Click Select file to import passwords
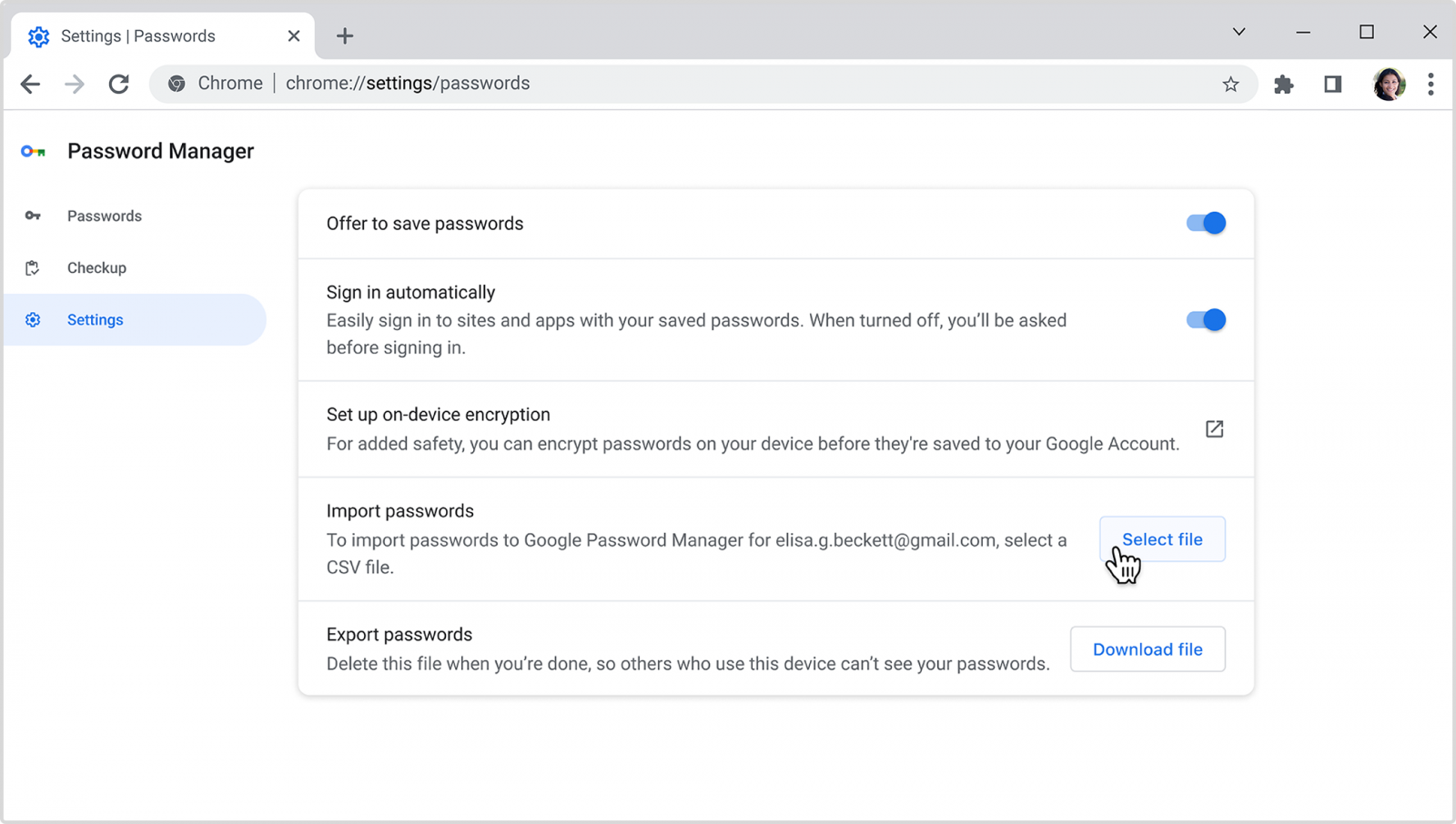 click(x=1162, y=538)
